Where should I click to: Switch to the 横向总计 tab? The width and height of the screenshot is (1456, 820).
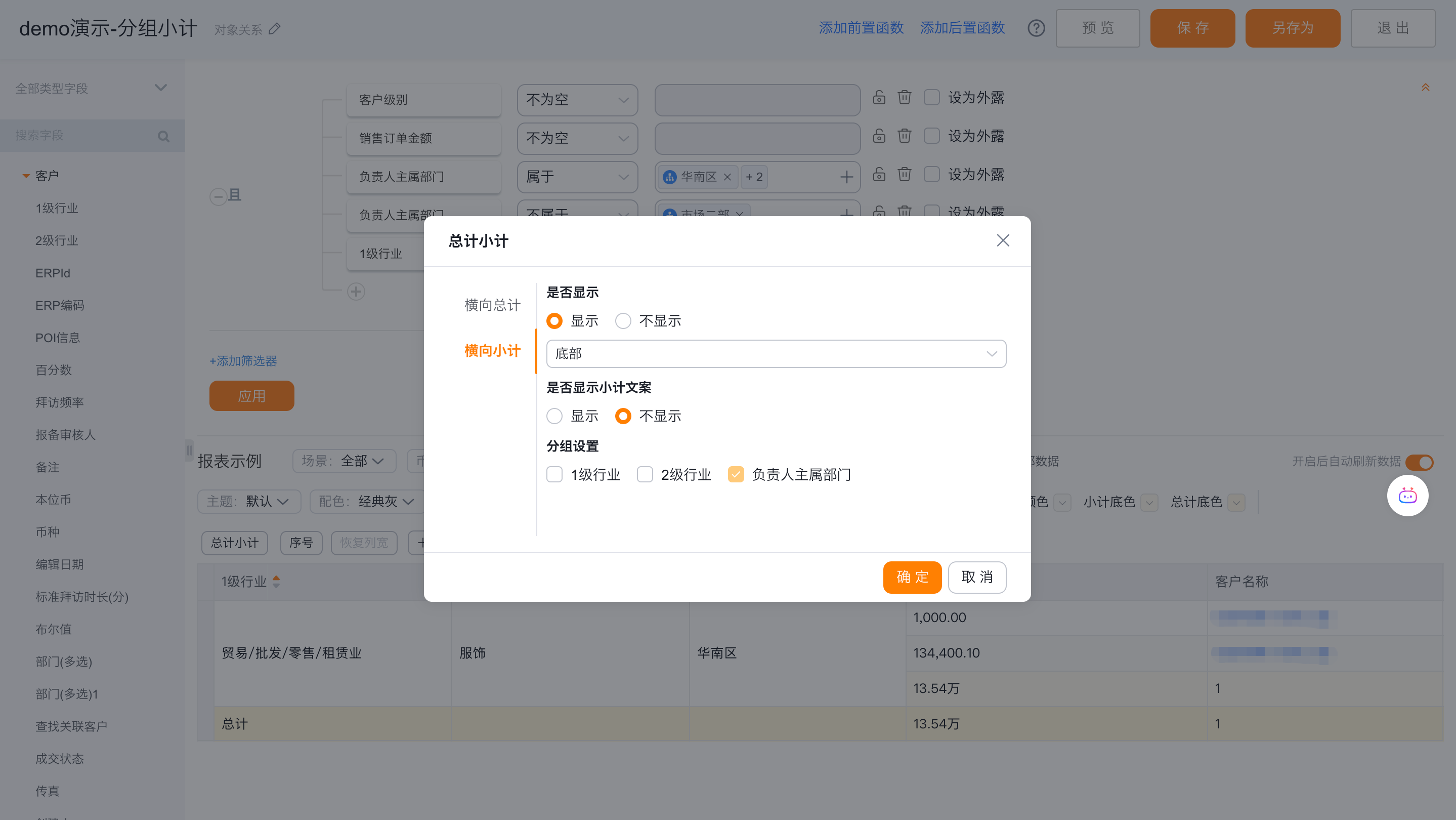pos(492,305)
